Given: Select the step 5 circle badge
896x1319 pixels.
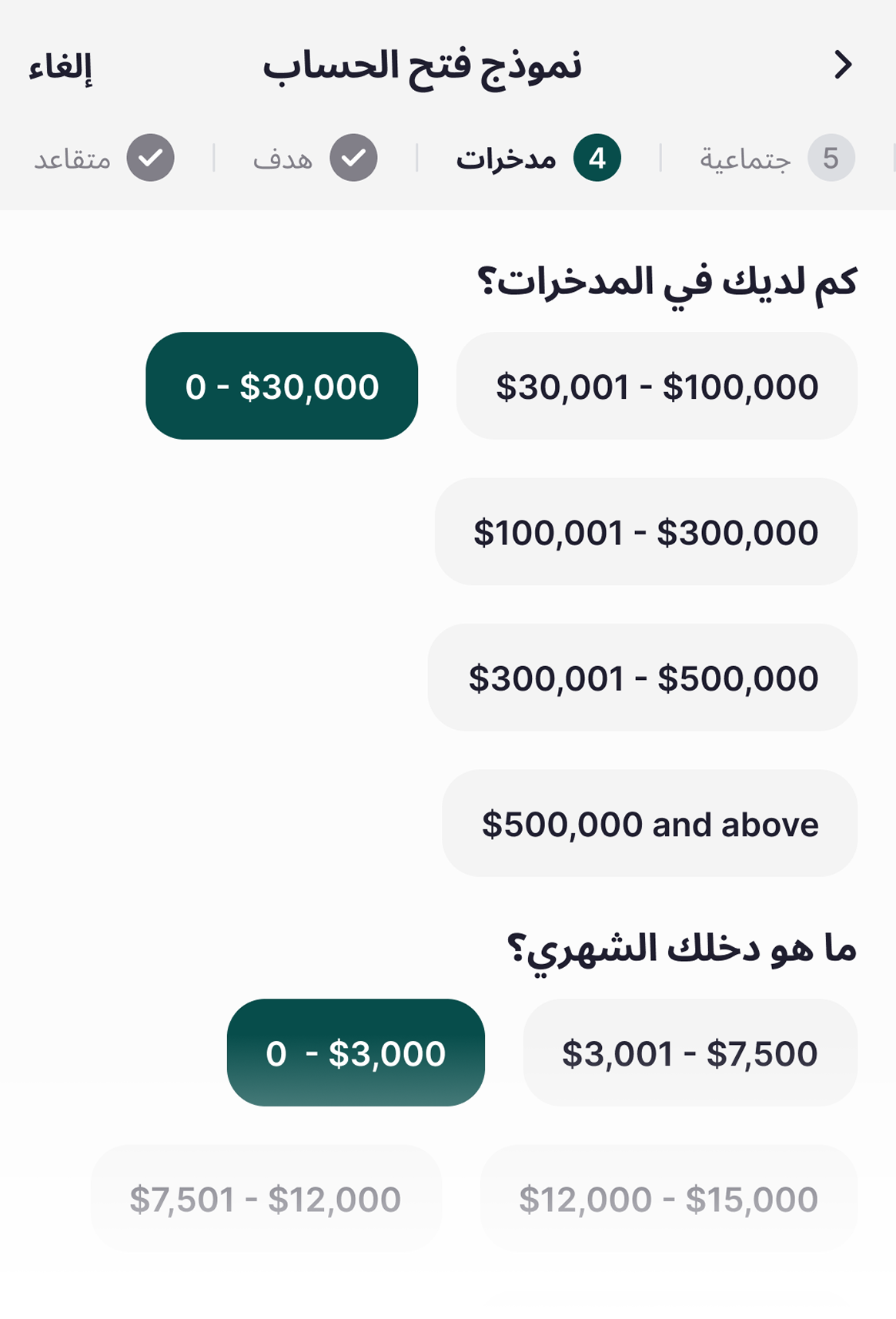Looking at the screenshot, I should coord(831,158).
